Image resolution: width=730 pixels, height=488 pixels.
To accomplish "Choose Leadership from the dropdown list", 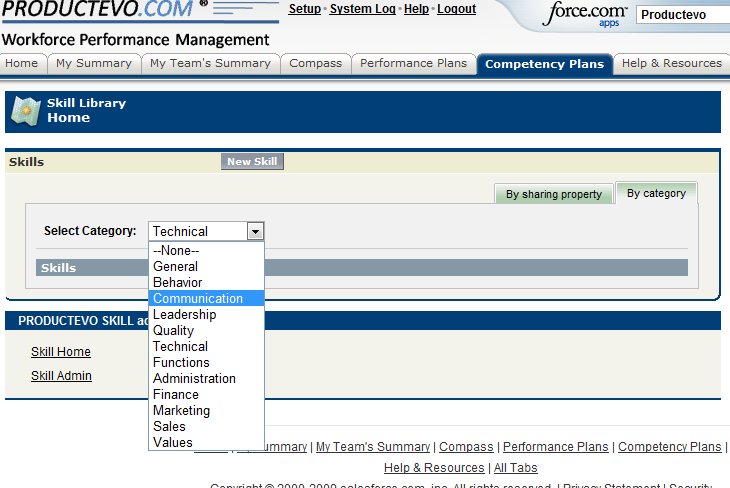I will pos(206,314).
